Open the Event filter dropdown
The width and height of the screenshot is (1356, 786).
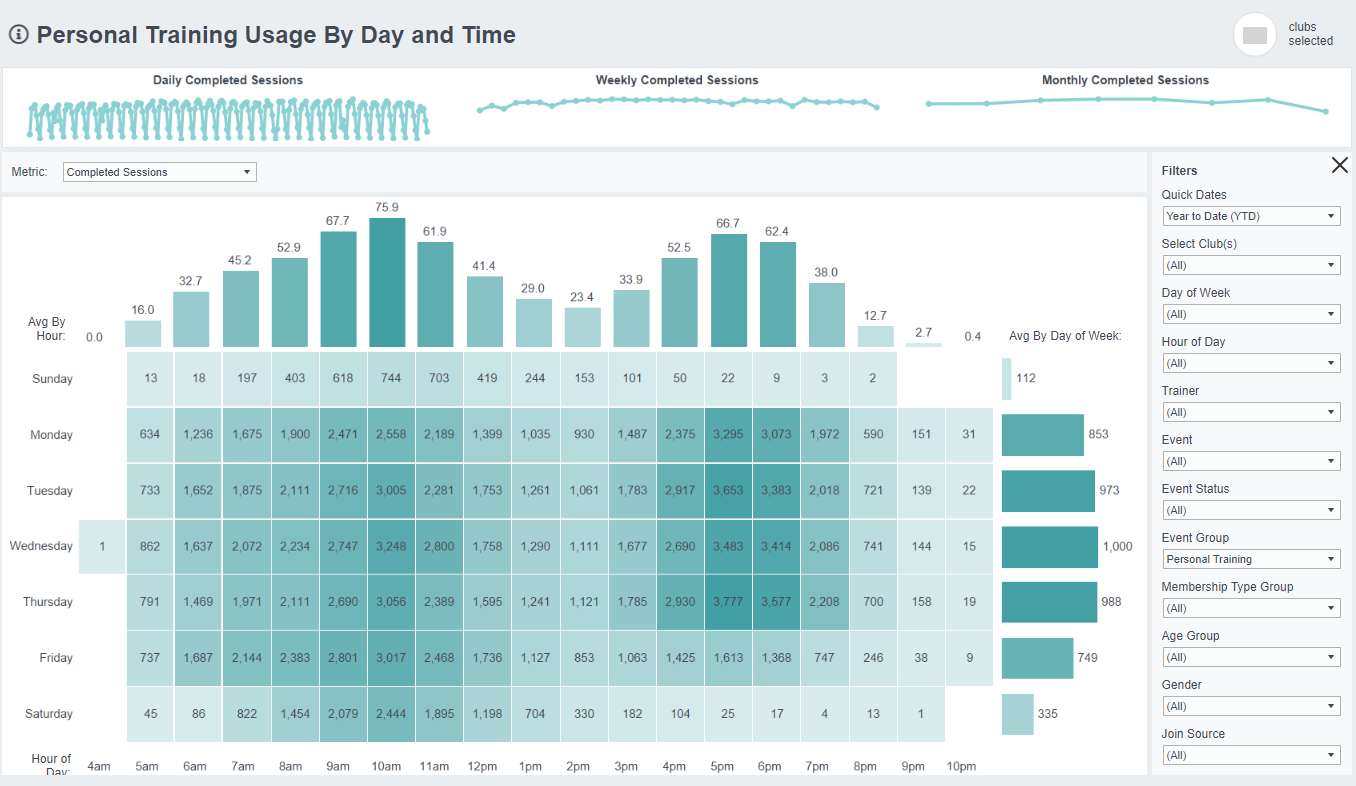tap(1251, 460)
